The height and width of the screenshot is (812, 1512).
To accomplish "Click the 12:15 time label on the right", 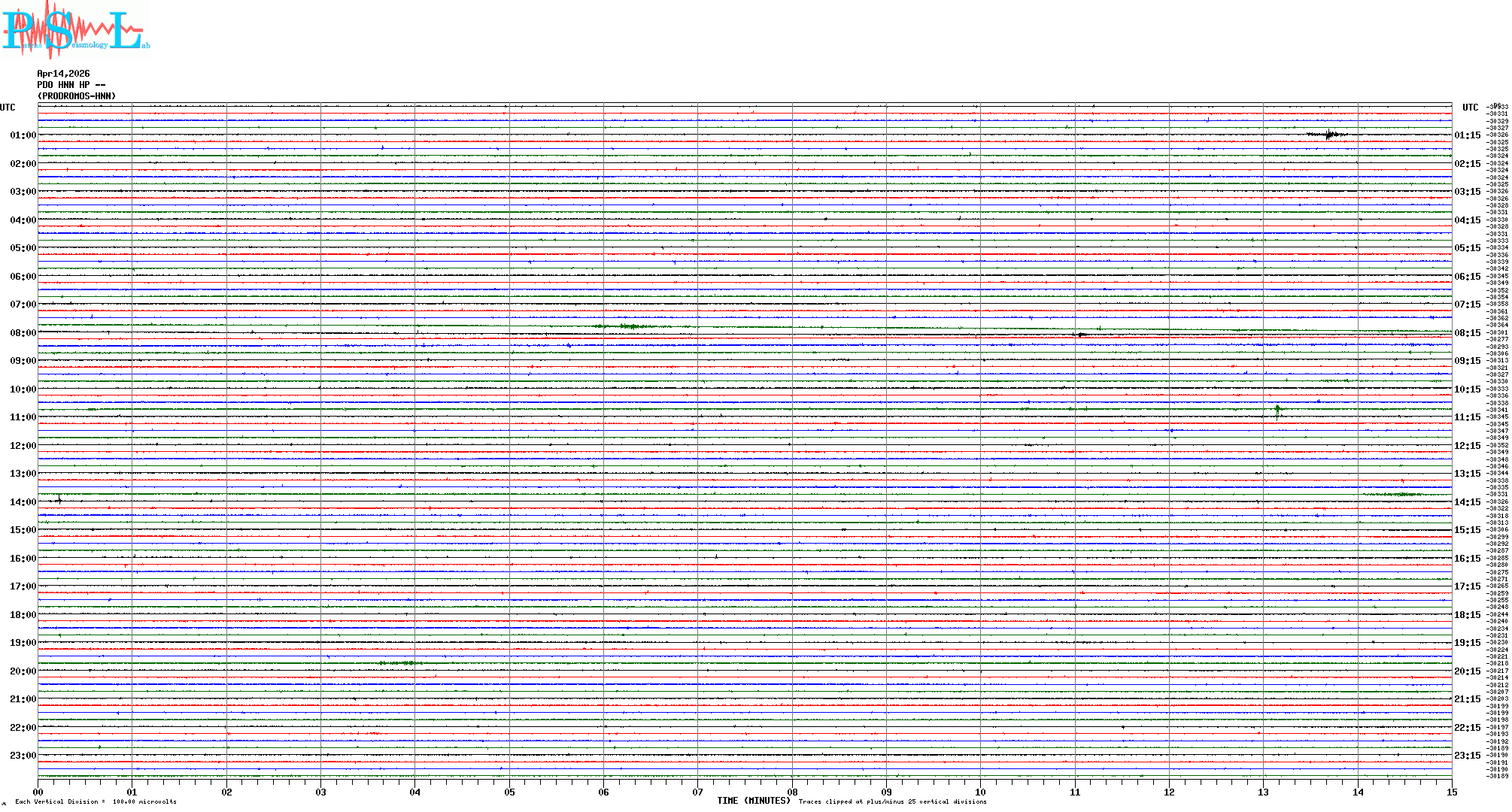I will [x=1467, y=446].
